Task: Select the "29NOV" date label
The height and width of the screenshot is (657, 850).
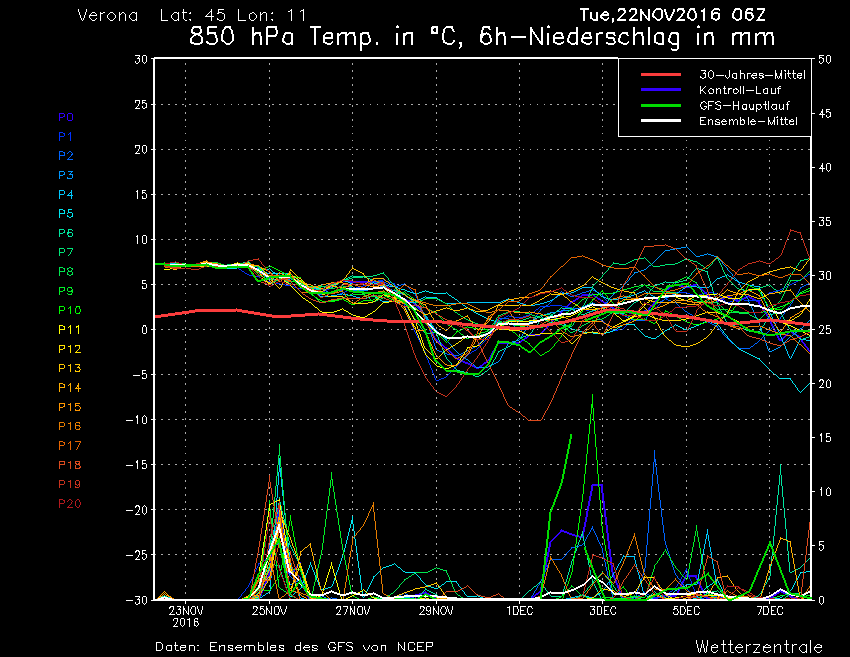Action: 436,611
